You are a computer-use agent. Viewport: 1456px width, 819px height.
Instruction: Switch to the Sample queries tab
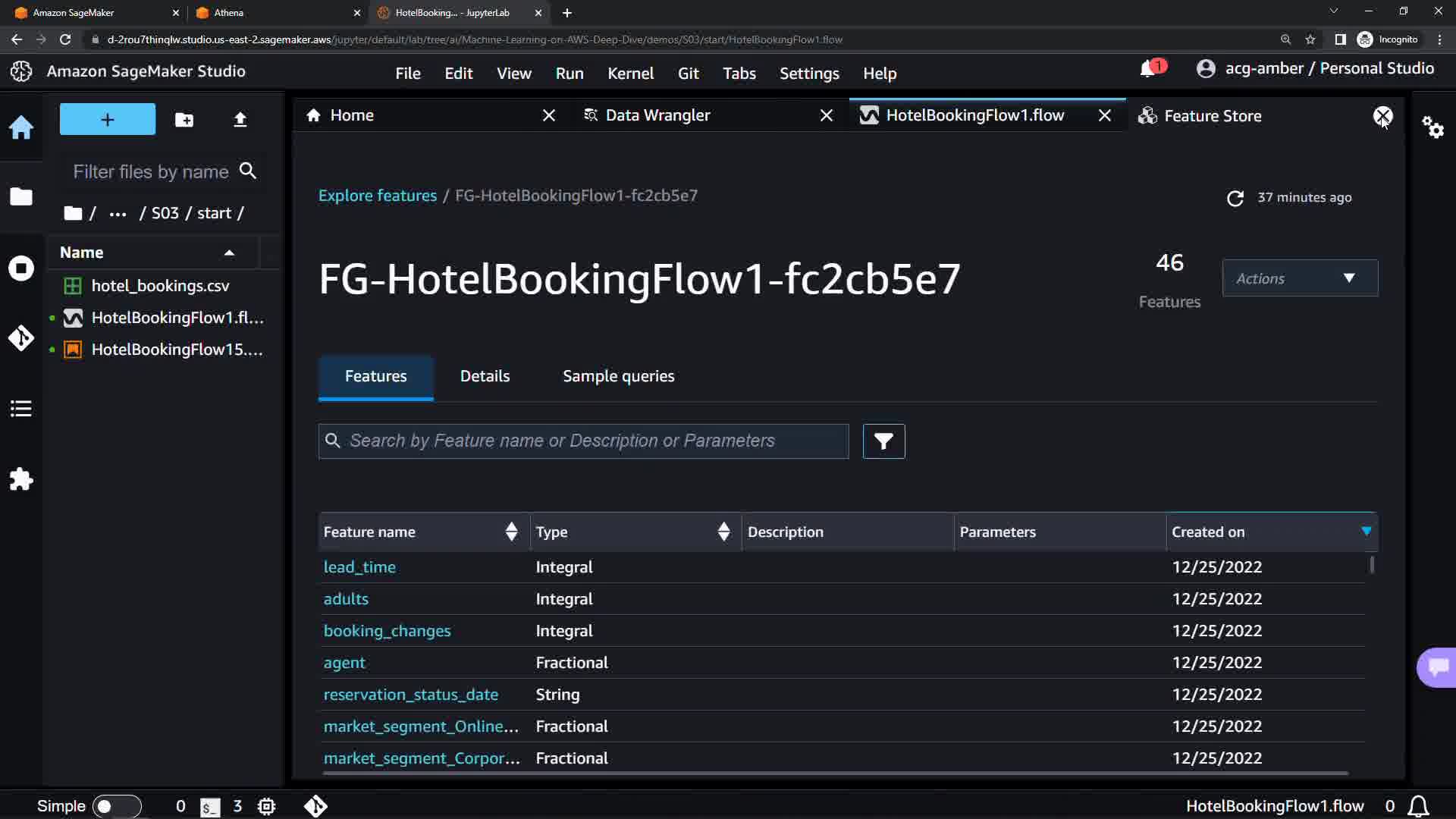[618, 376]
